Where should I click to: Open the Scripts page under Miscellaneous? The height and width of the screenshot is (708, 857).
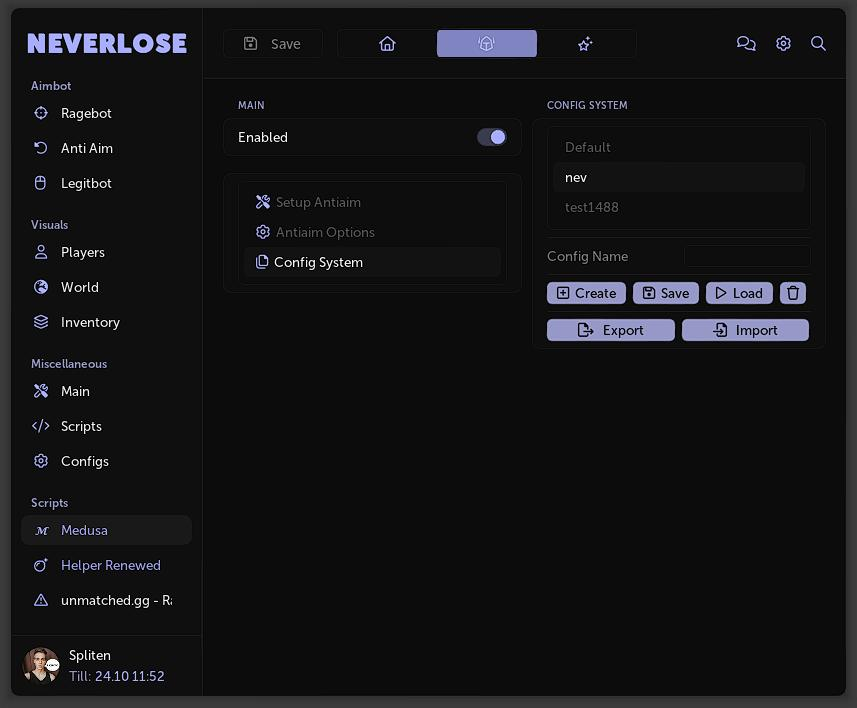[107, 426]
